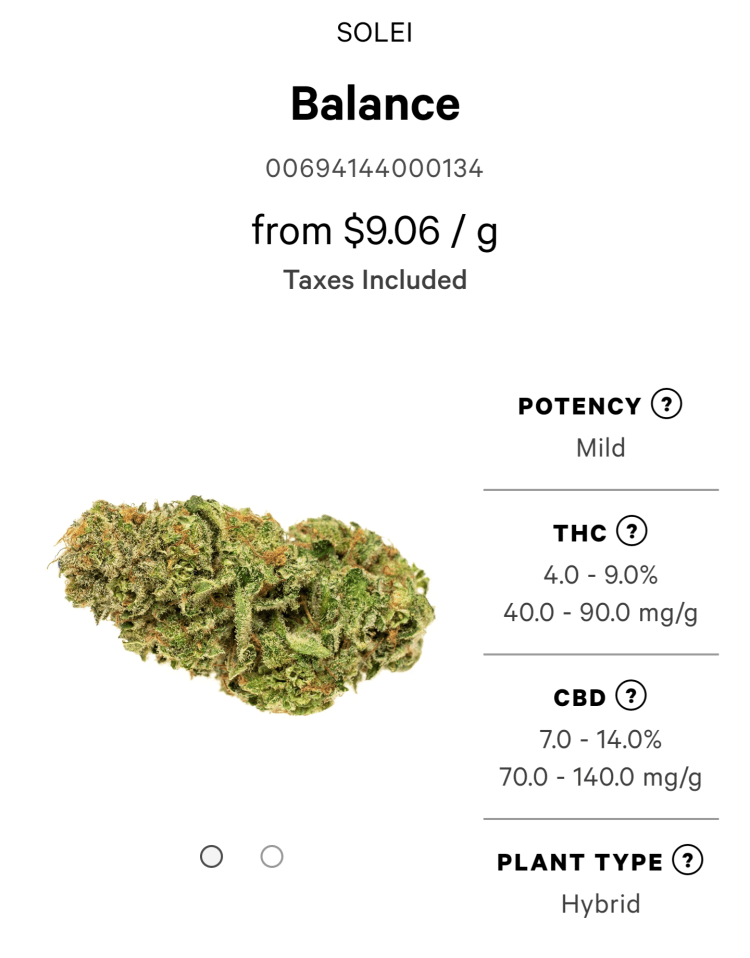The image size is (750, 958).
Task: Open the THC info question mark icon
Action: (631, 532)
